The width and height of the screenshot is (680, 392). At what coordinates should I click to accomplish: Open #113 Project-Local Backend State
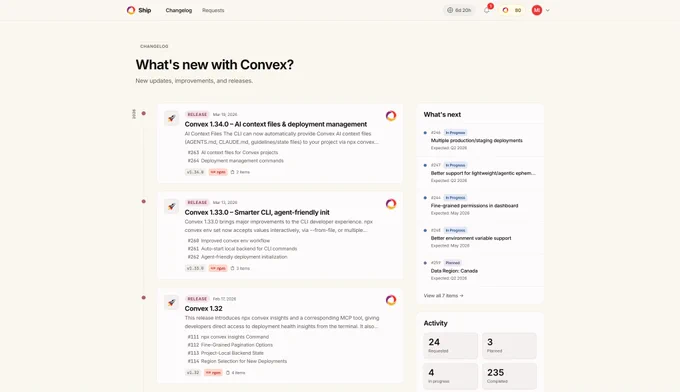[x=226, y=353]
